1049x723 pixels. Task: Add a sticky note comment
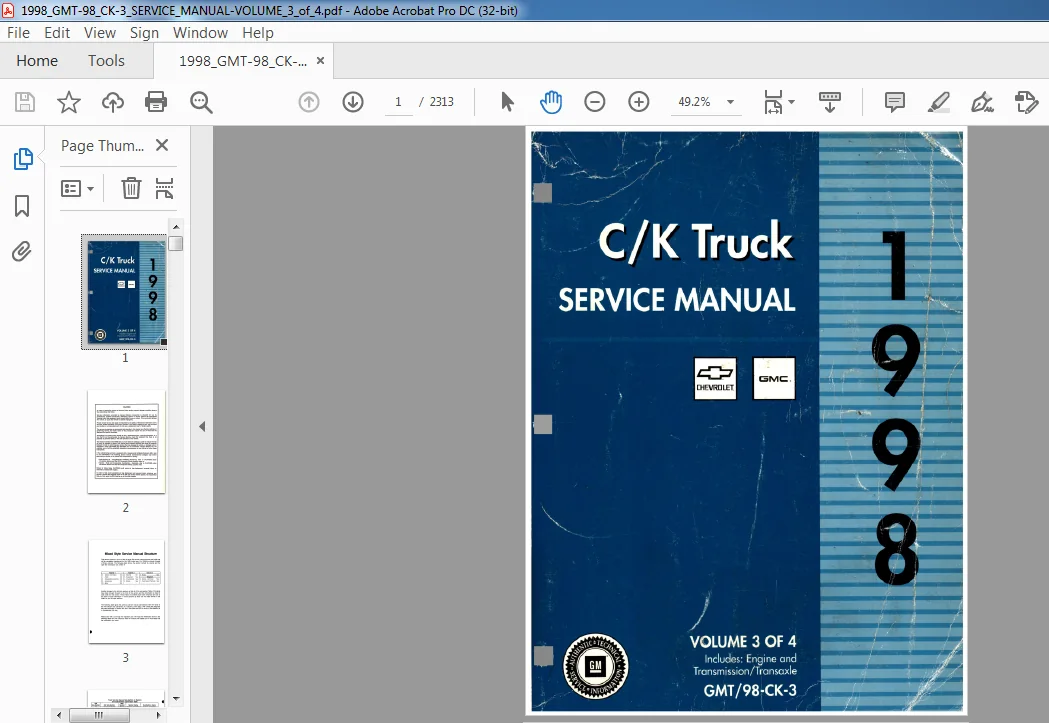(894, 102)
